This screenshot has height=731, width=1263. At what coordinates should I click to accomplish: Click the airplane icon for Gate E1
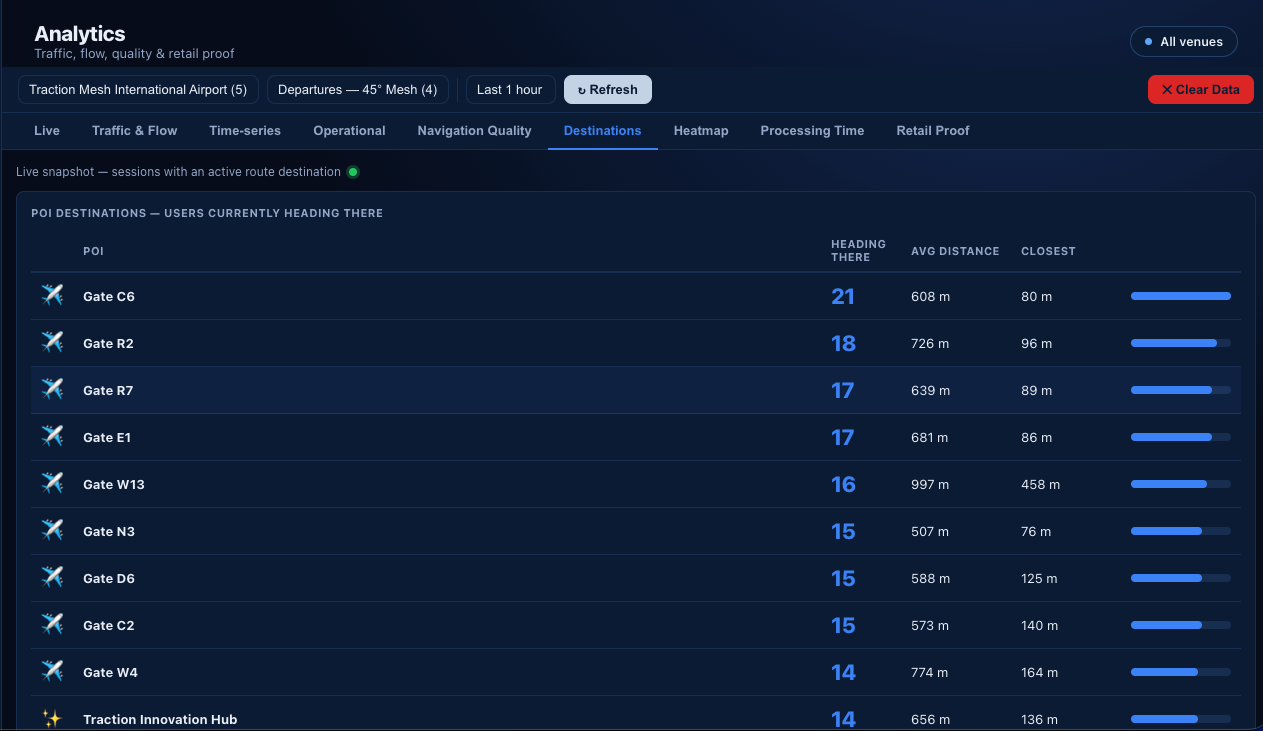52,437
